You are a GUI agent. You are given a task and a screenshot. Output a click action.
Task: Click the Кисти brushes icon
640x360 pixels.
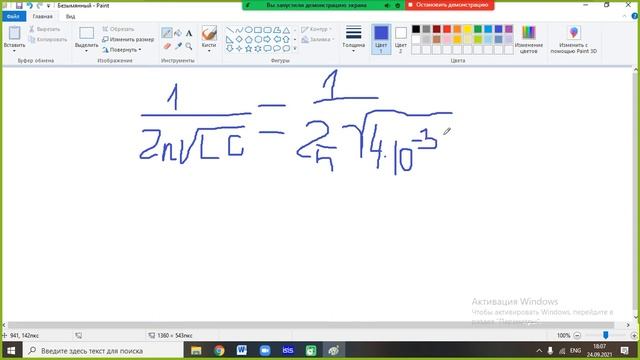209,33
